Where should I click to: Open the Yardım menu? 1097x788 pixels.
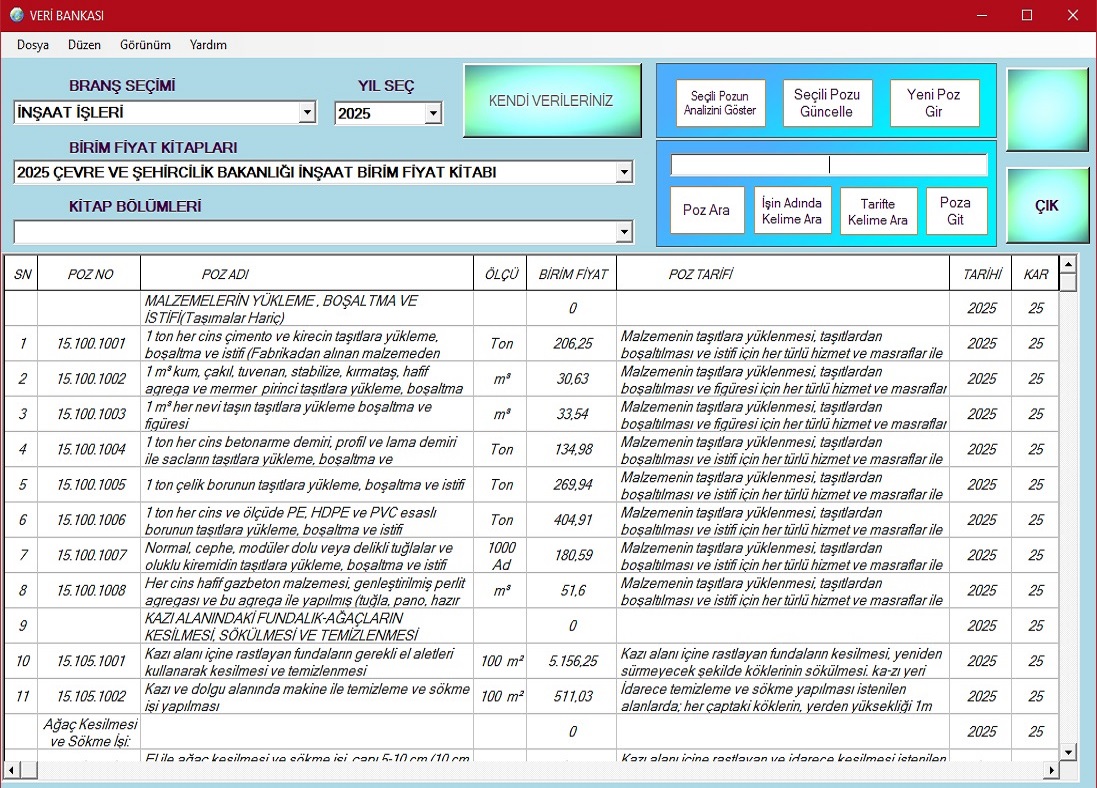click(x=208, y=45)
